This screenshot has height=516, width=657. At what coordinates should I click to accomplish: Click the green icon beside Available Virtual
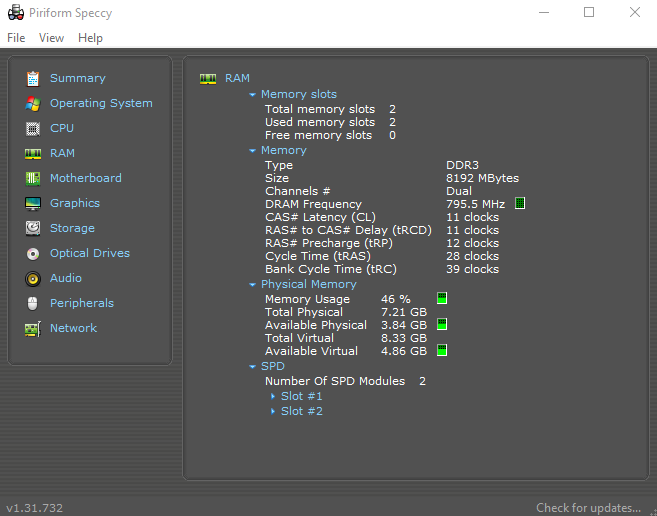pos(442,350)
